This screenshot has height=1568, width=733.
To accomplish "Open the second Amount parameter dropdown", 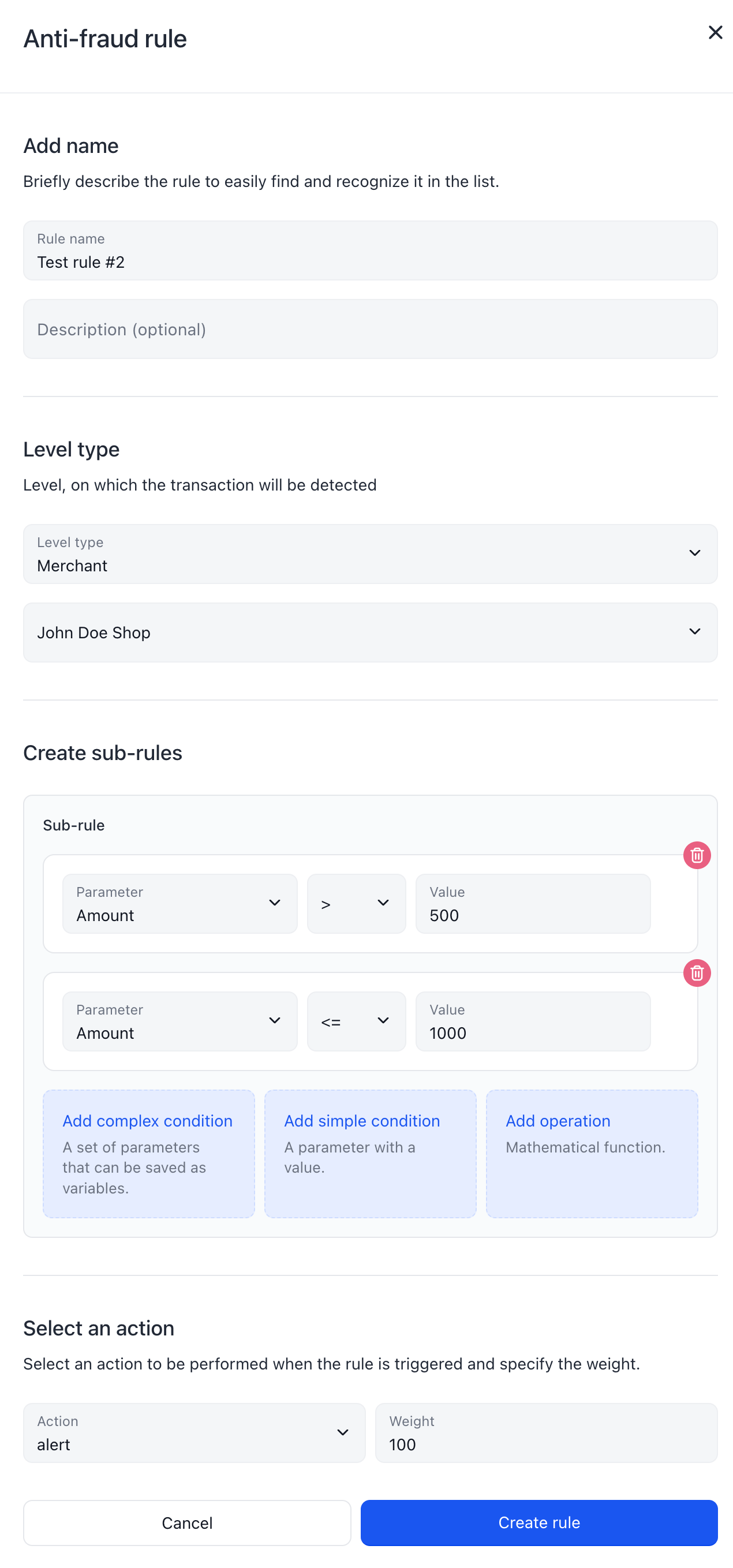I will tap(179, 1021).
